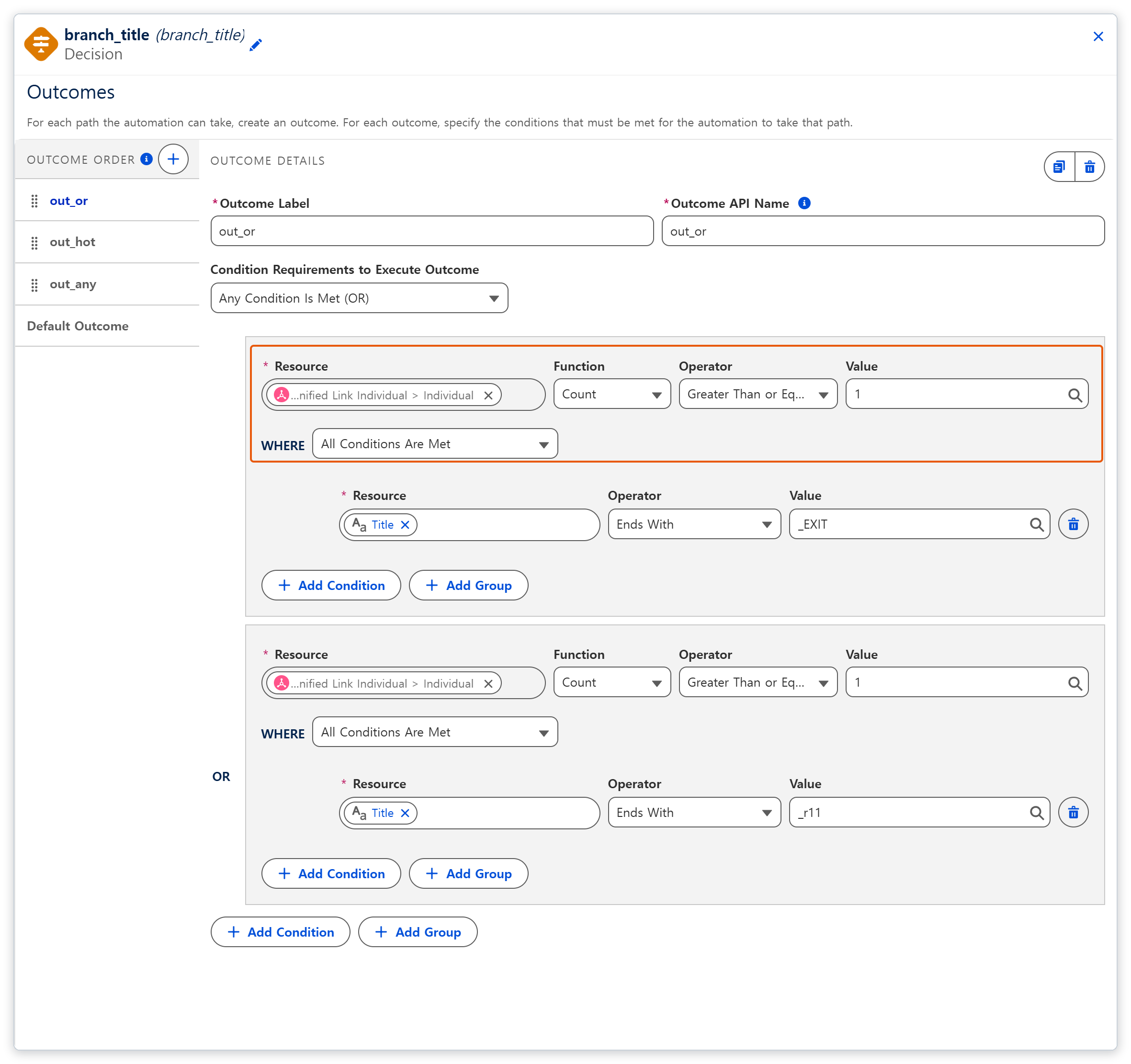Open Count function dropdown in second group

coord(612,682)
